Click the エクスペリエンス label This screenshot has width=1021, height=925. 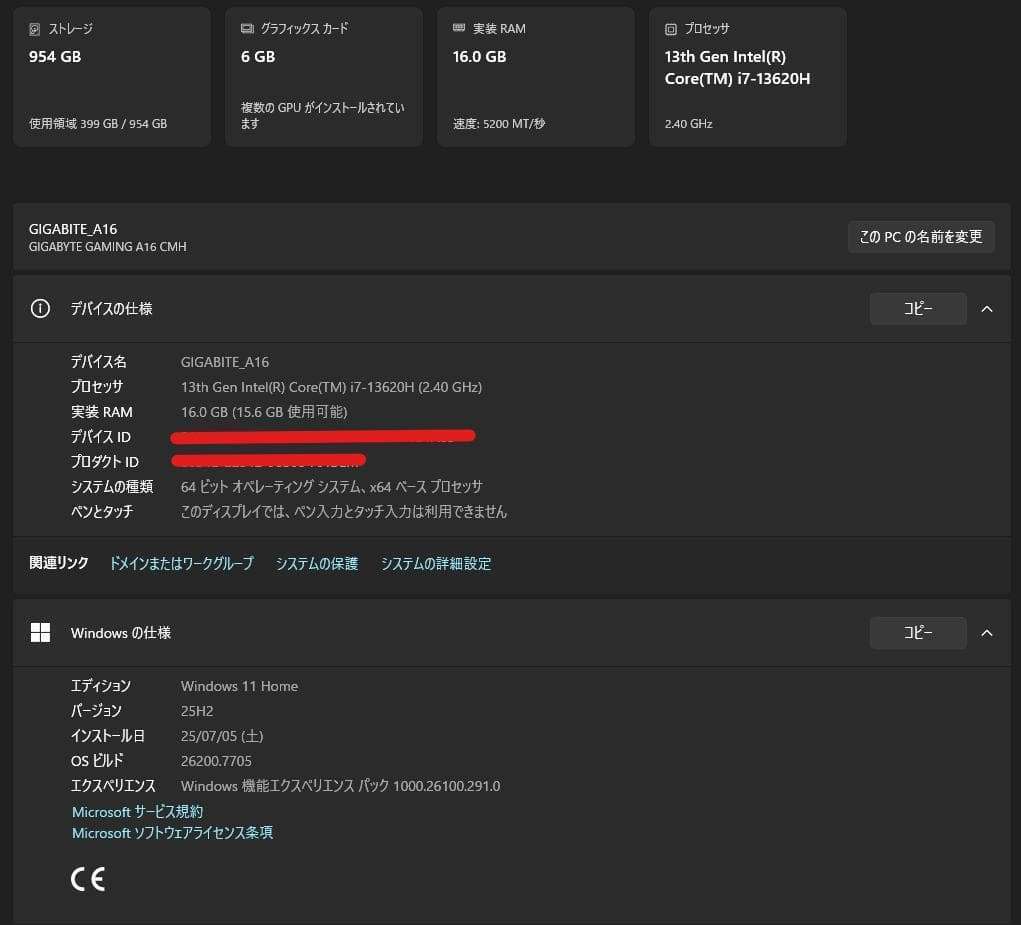point(113,786)
